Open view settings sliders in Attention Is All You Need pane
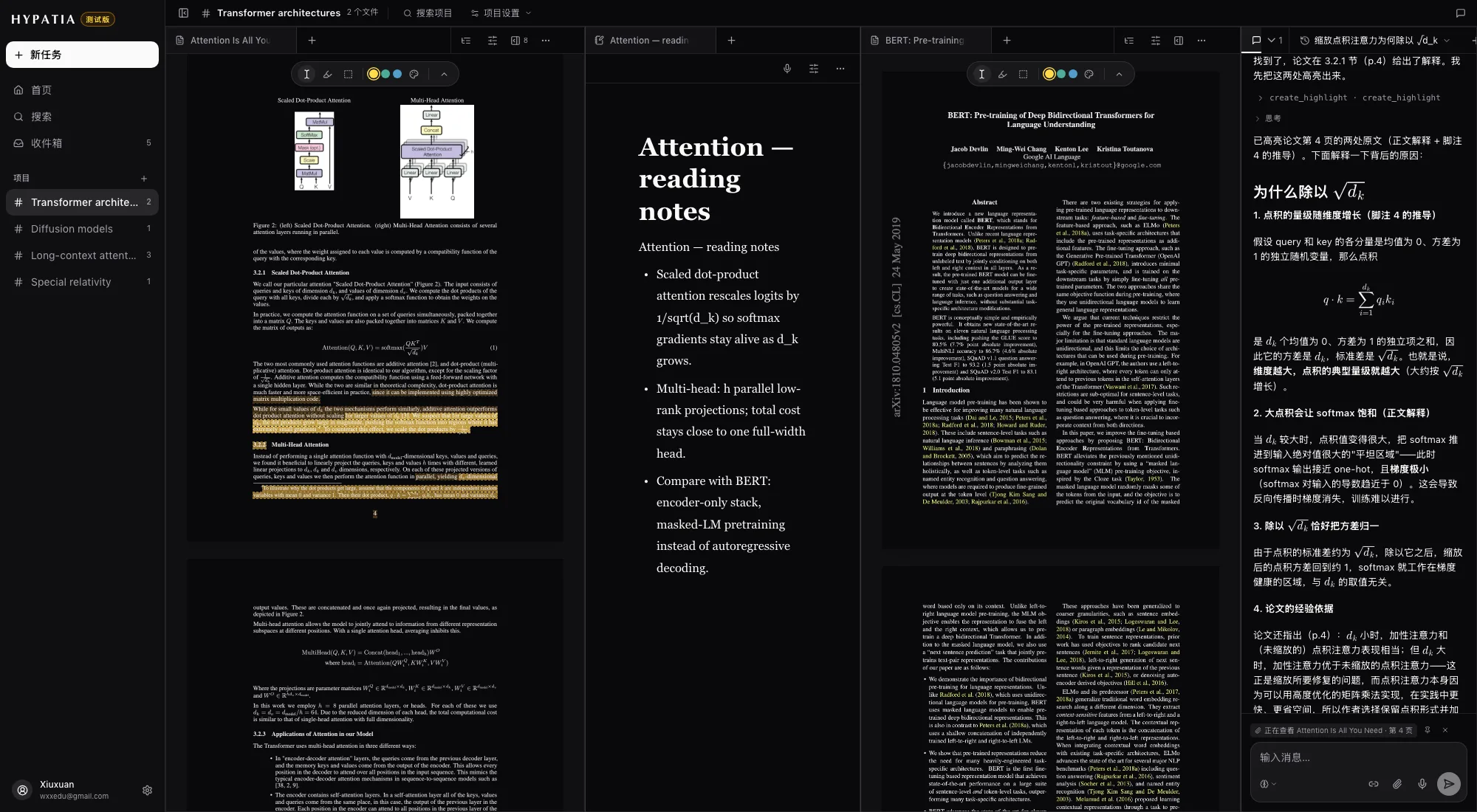Screen dimensions: 1477x812 pyautogui.click(x=493, y=41)
